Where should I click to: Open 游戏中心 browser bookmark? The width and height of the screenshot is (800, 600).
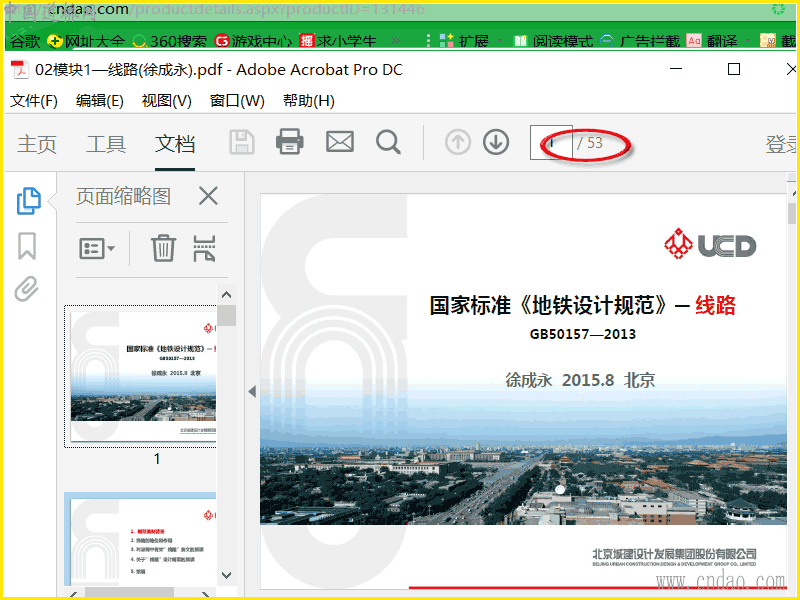click(x=253, y=41)
